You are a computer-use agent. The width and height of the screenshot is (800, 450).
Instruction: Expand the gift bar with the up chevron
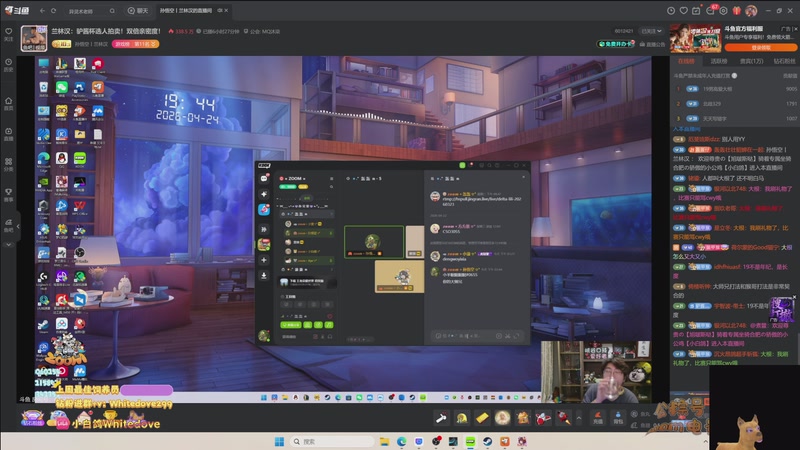(x=579, y=418)
